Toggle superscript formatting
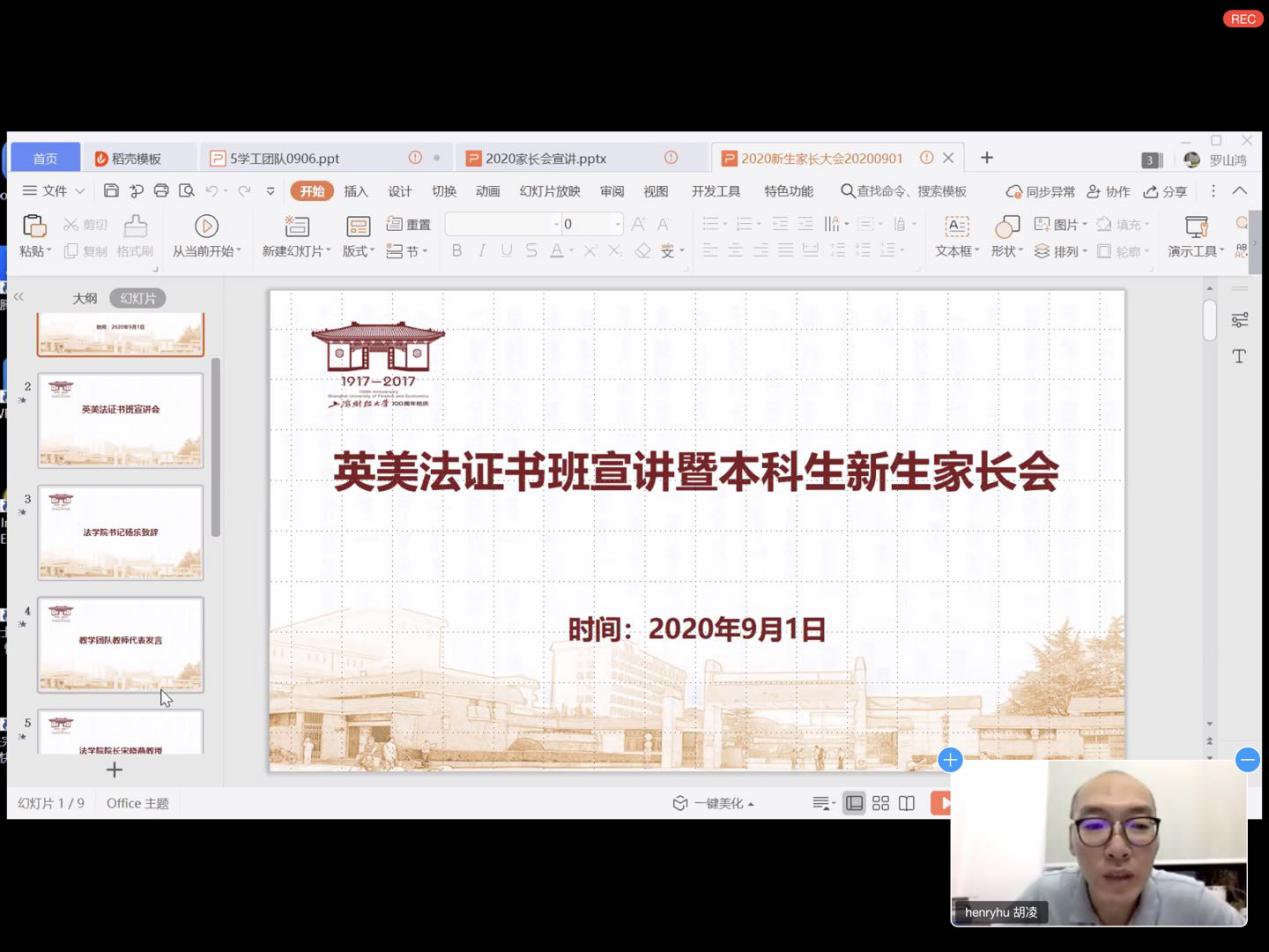This screenshot has width=1269, height=952. [591, 251]
